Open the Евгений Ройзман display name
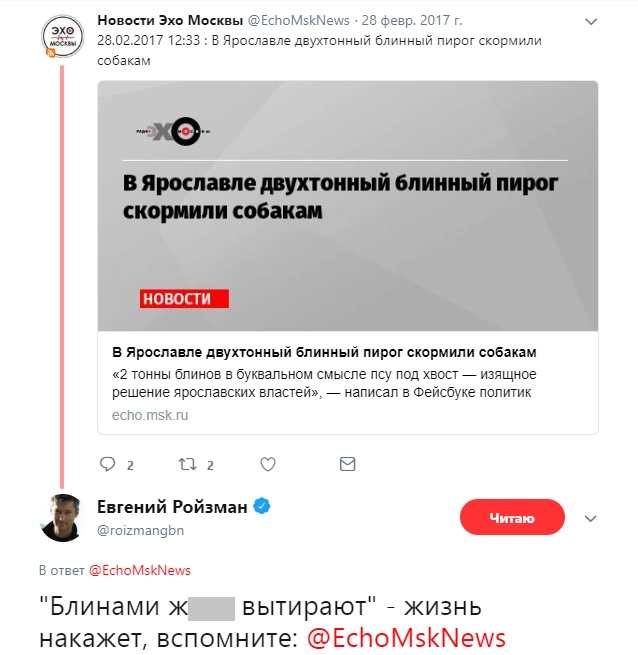 171,507
